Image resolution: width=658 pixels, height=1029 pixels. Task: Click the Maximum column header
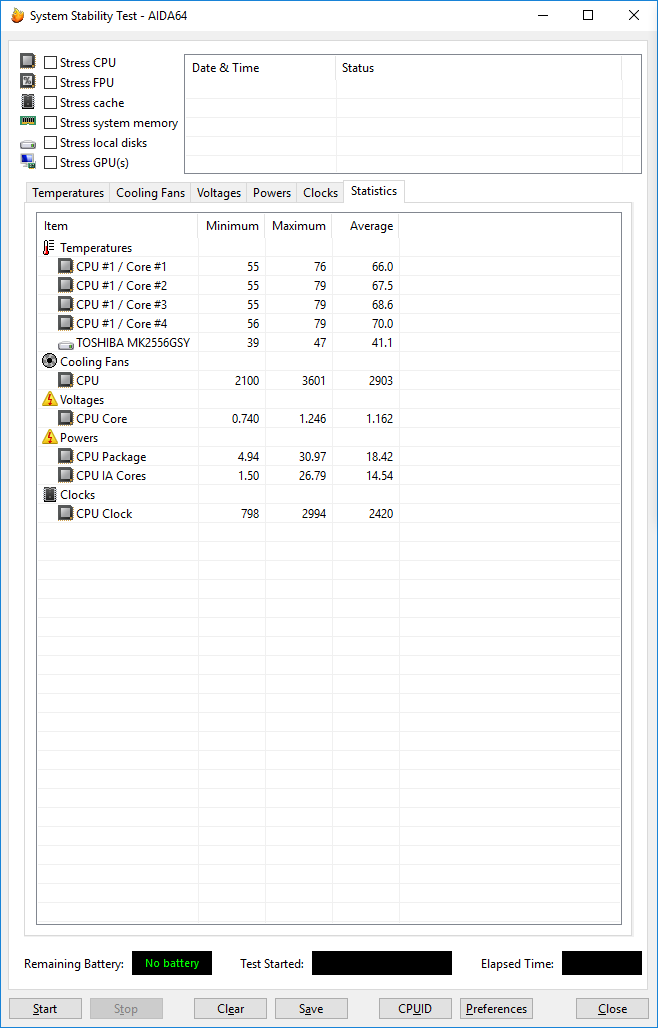pos(298,226)
